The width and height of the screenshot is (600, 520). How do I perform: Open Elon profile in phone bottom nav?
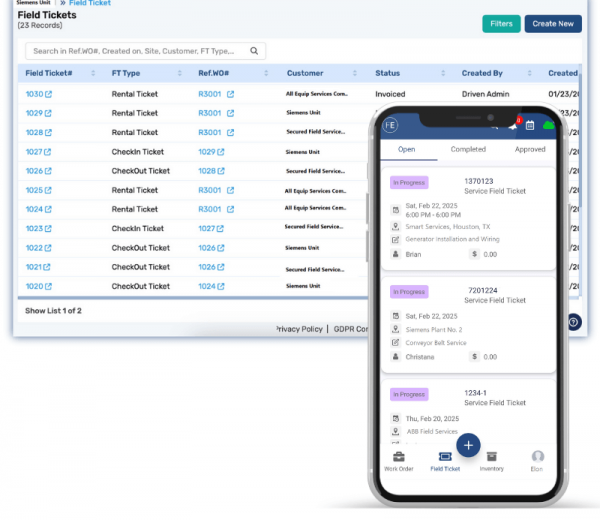coord(537,461)
